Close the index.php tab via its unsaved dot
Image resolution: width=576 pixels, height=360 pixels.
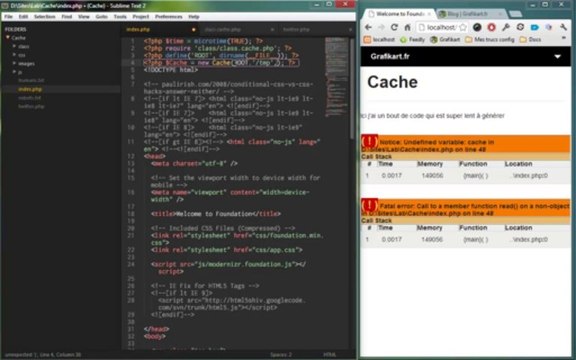(x=194, y=29)
